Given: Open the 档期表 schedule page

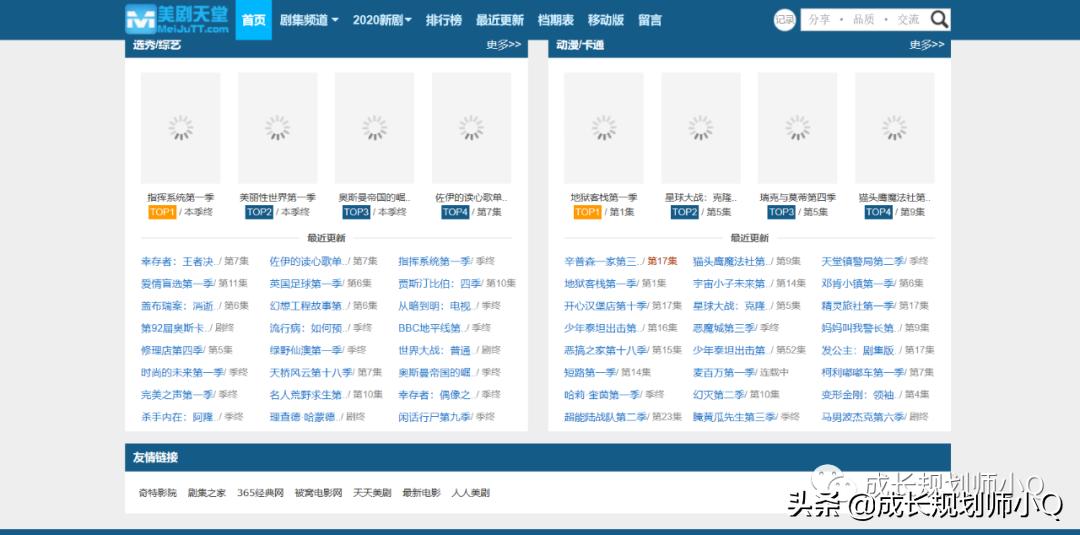Looking at the screenshot, I should 555,20.
